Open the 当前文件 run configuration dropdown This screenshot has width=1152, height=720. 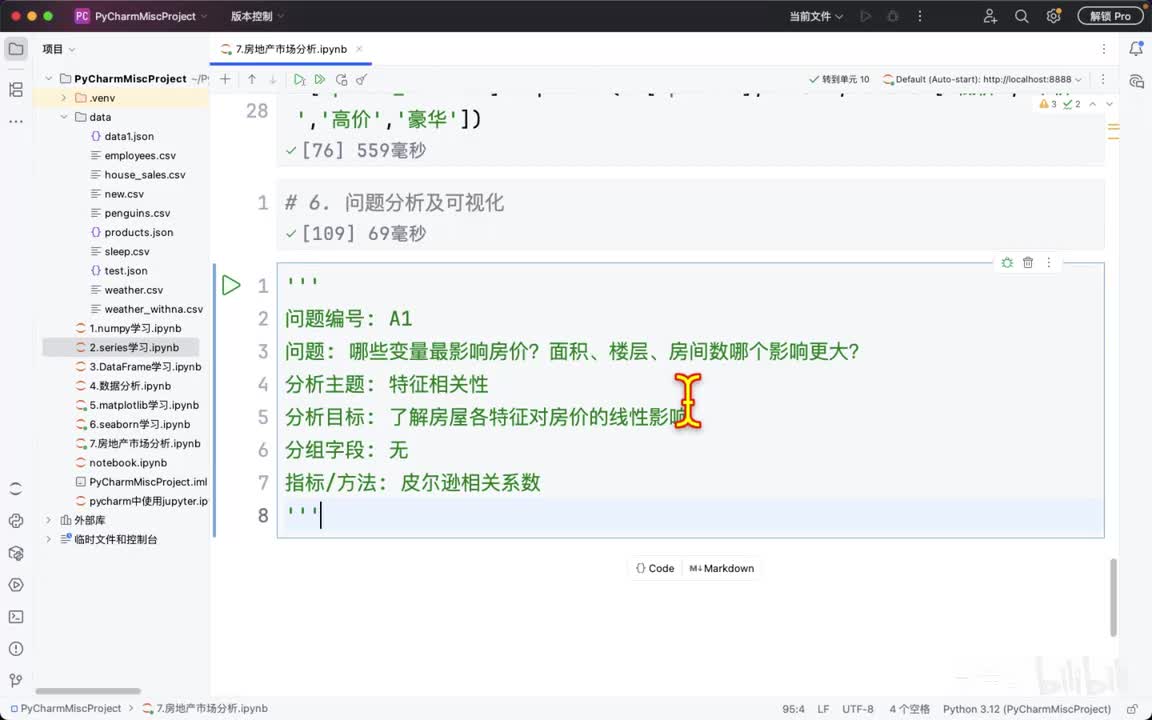point(816,16)
